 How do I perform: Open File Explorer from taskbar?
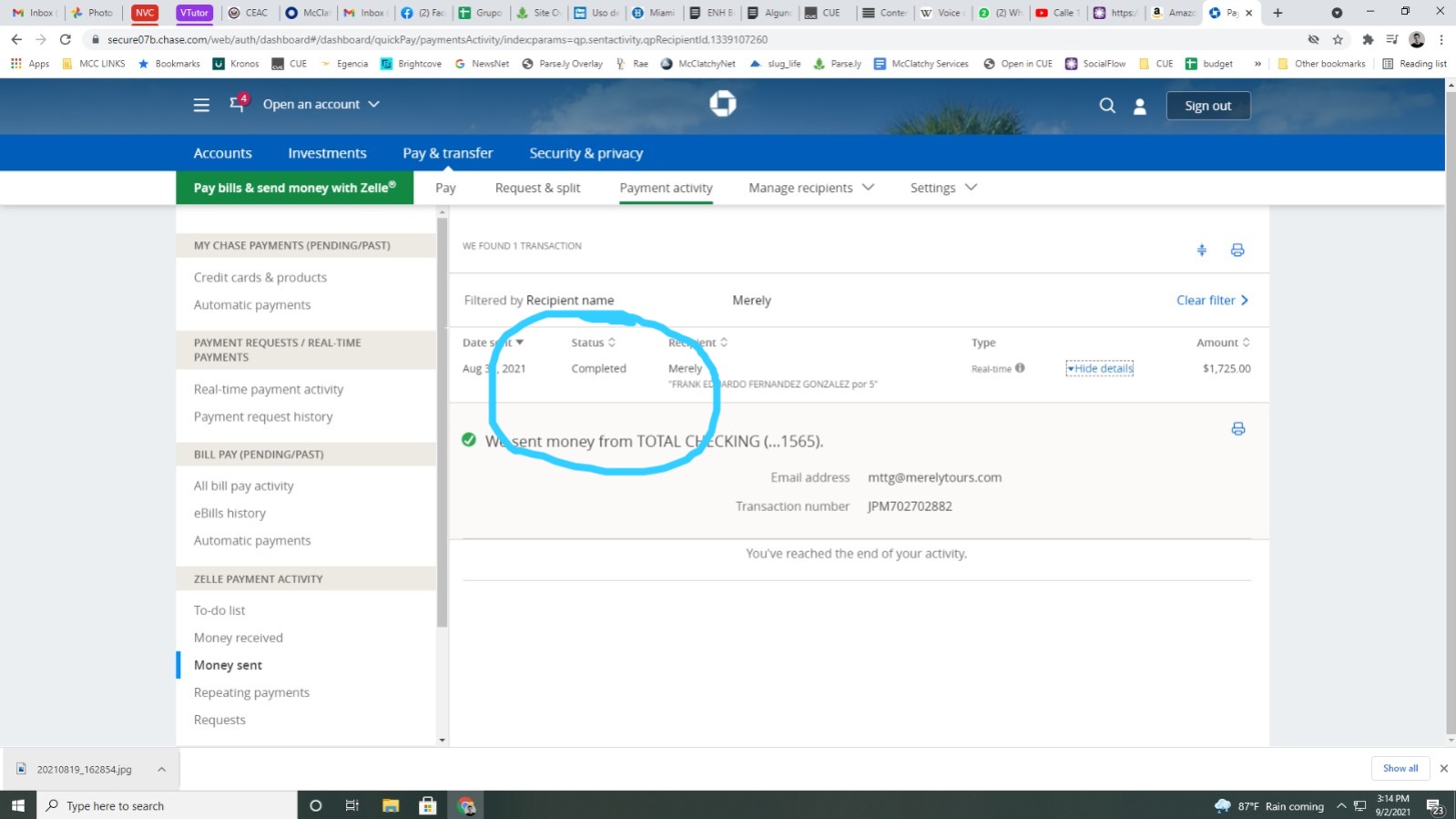(x=391, y=805)
